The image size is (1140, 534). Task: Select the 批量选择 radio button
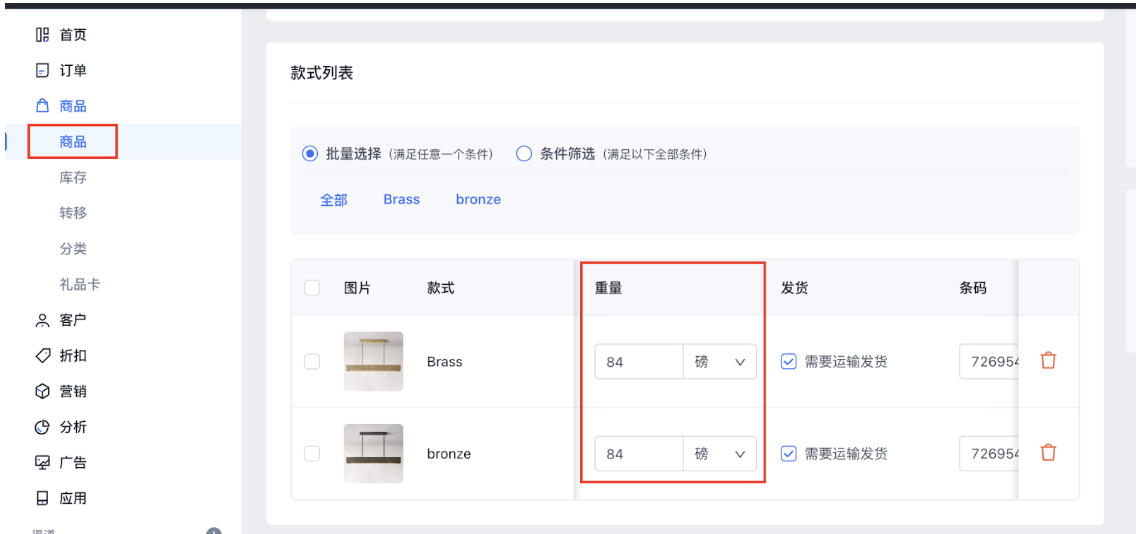(x=310, y=154)
